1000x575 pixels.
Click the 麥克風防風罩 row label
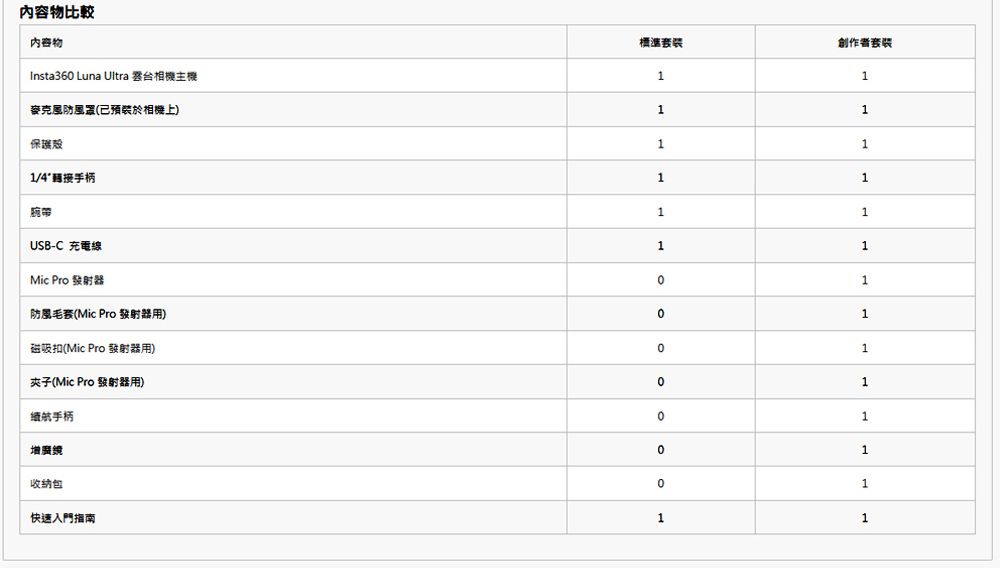click(x=105, y=110)
